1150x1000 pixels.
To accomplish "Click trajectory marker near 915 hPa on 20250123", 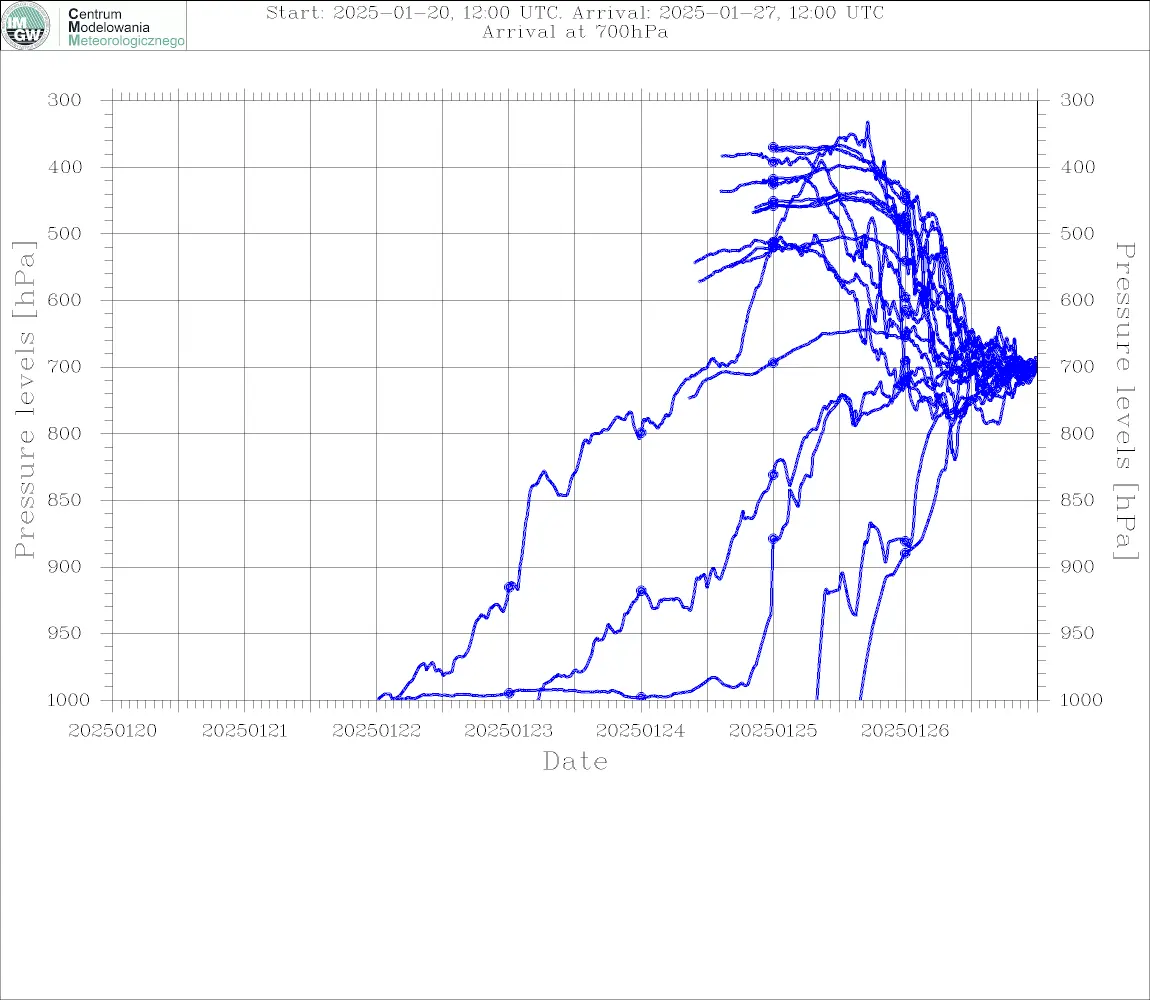I will point(509,586).
